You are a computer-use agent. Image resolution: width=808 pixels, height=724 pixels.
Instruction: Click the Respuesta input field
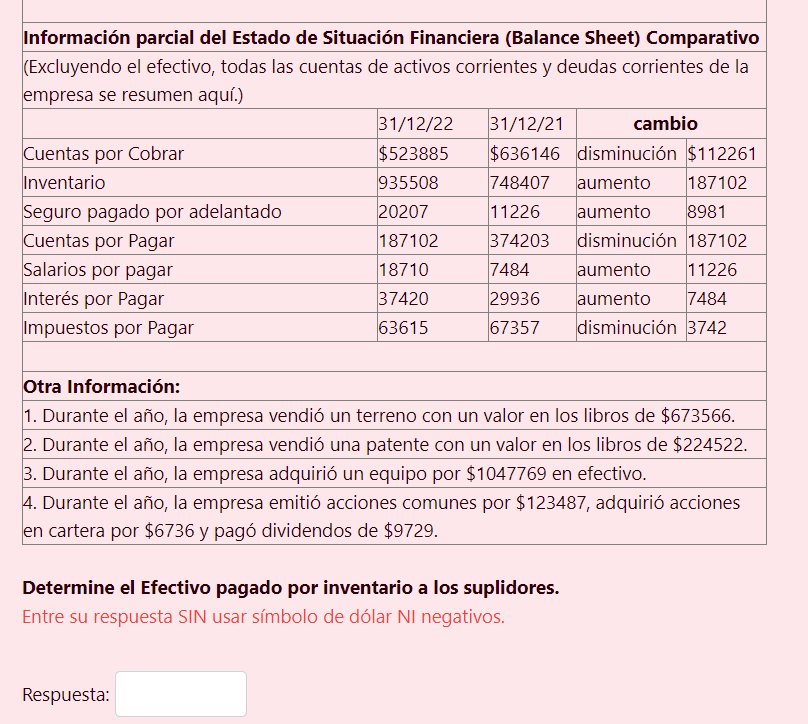click(180, 693)
